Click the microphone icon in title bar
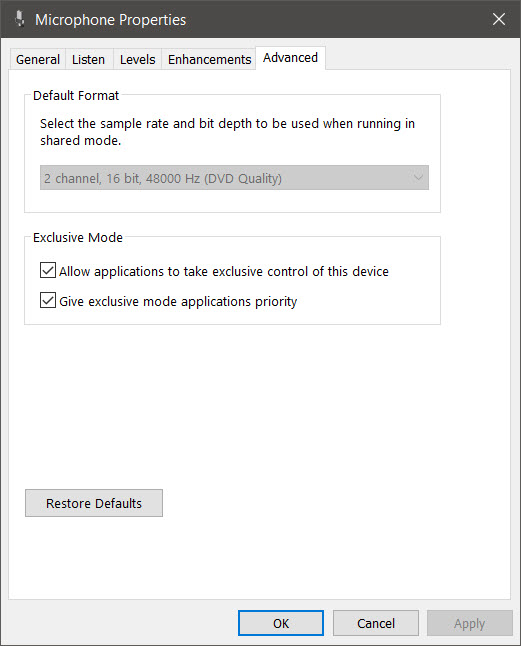The height and width of the screenshot is (646, 521). [19, 19]
